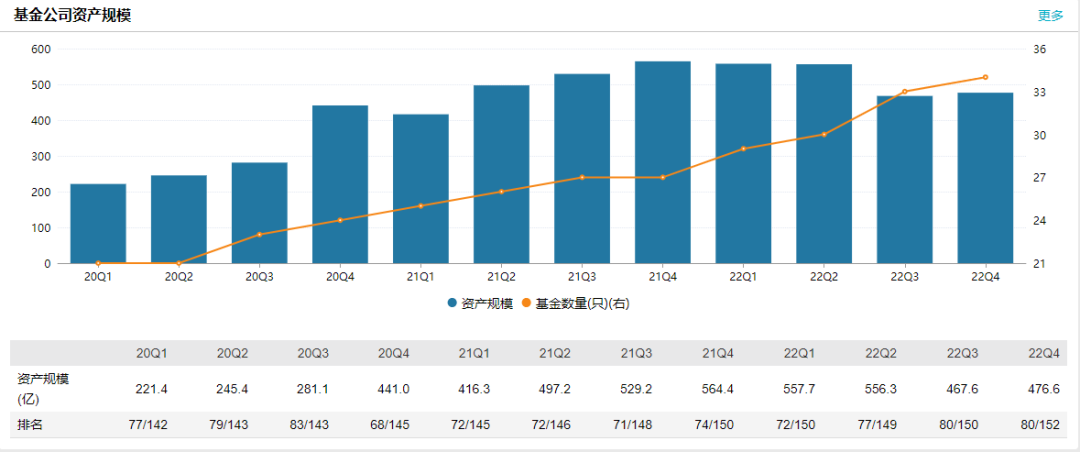Select table cell value 564.4
1080x452 pixels.
[718, 389]
